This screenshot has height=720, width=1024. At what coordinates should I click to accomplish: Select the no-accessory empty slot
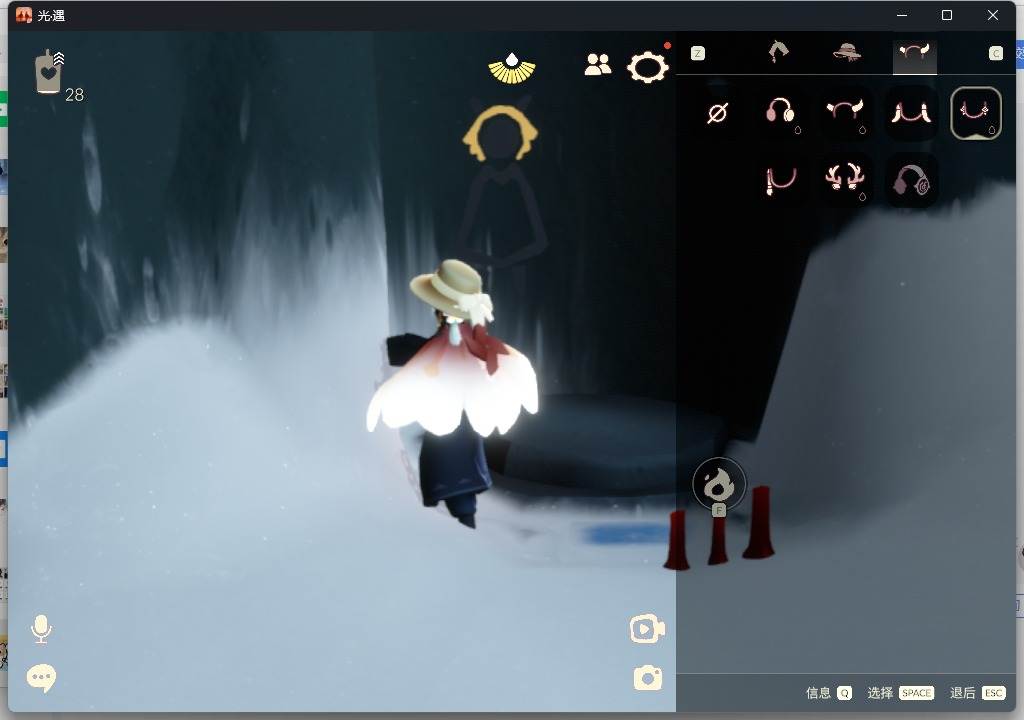(717, 113)
